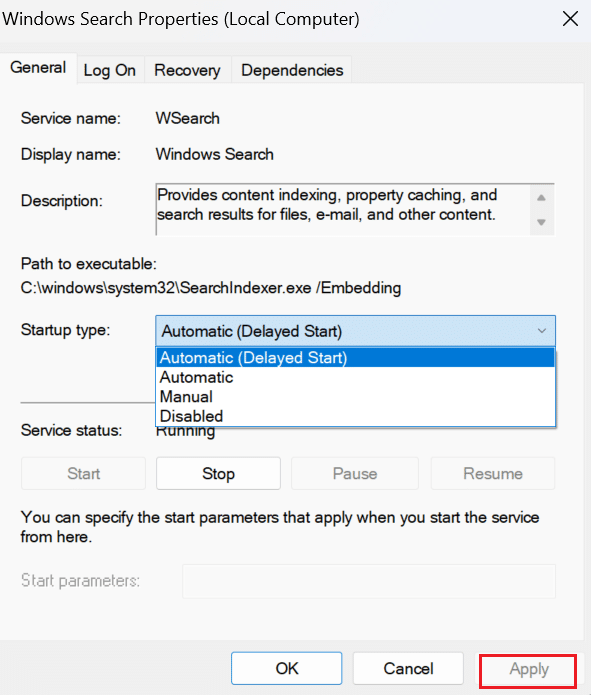
Task: Select Automatic (Delayed Start) option
Action: pos(356,358)
